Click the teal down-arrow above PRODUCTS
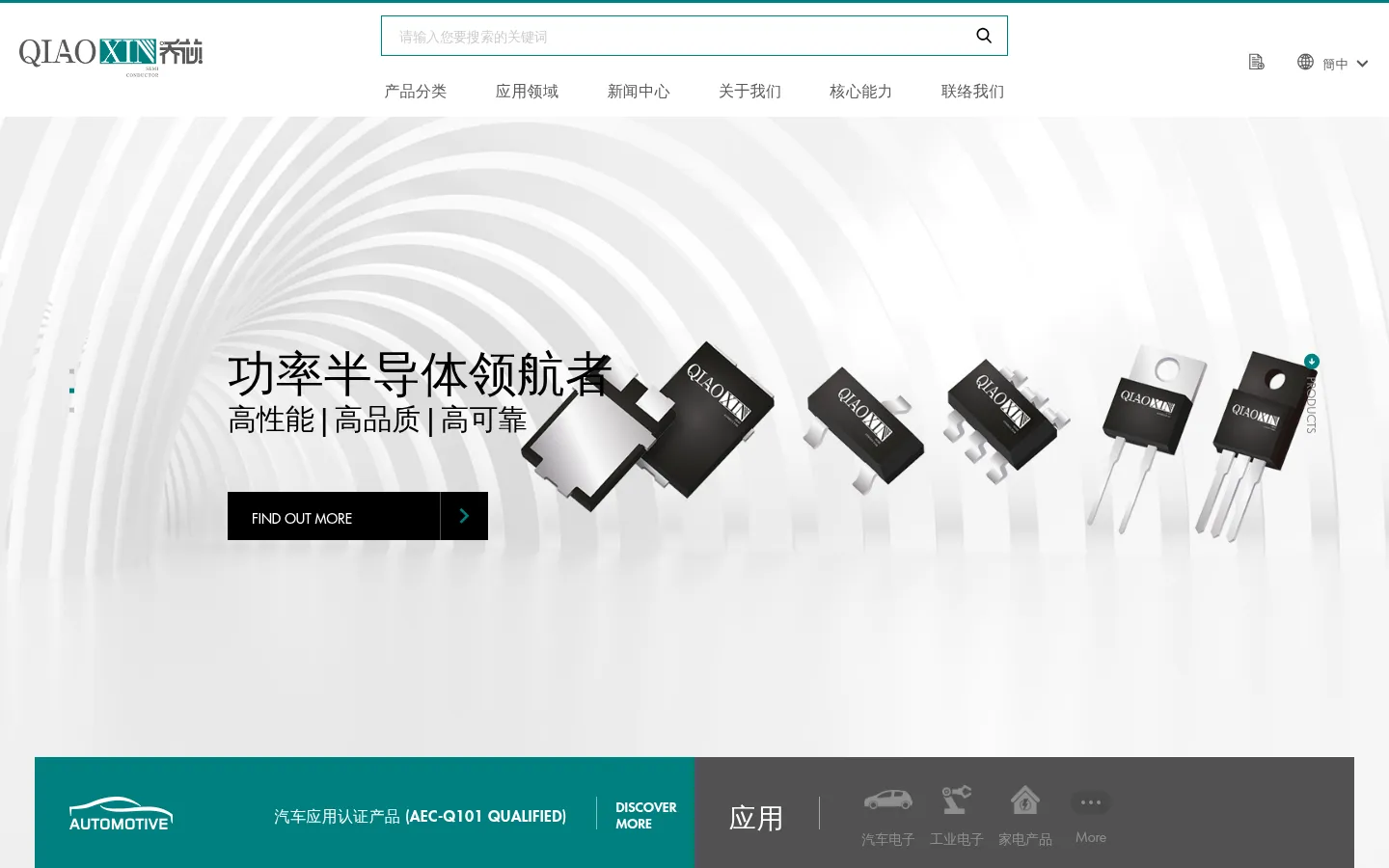Screen dimensions: 1389x868 click(1312, 362)
